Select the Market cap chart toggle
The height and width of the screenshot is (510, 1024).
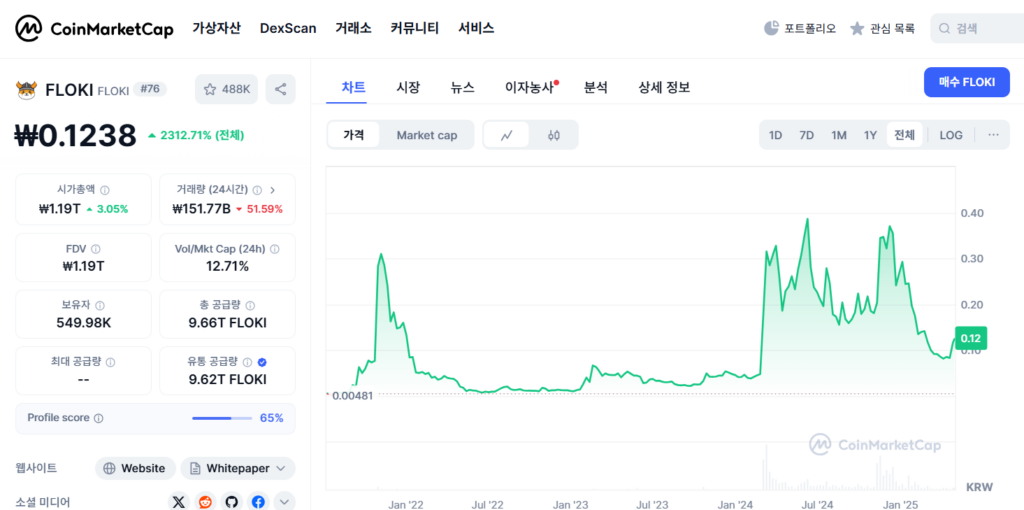coord(427,135)
